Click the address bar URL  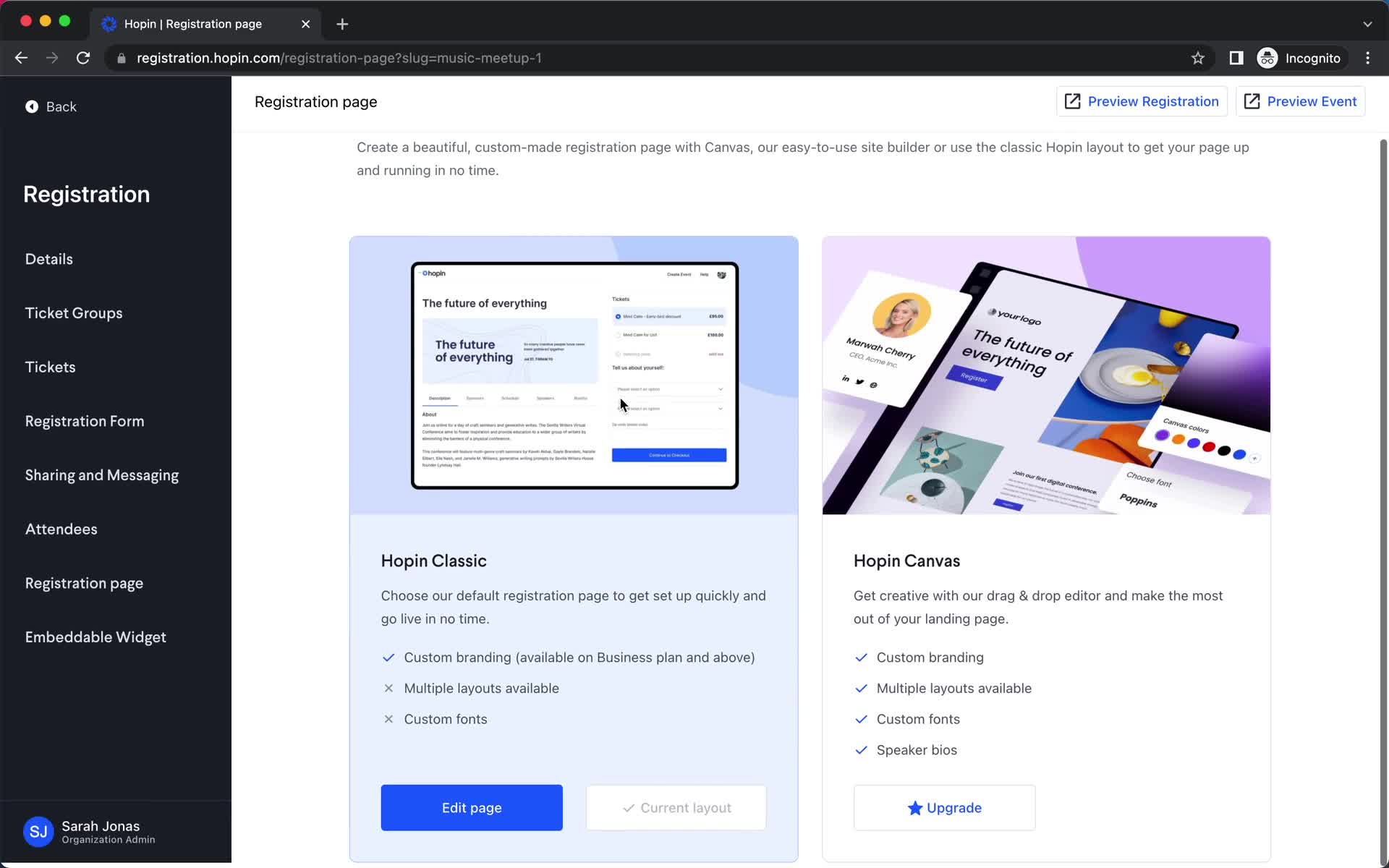click(x=339, y=58)
